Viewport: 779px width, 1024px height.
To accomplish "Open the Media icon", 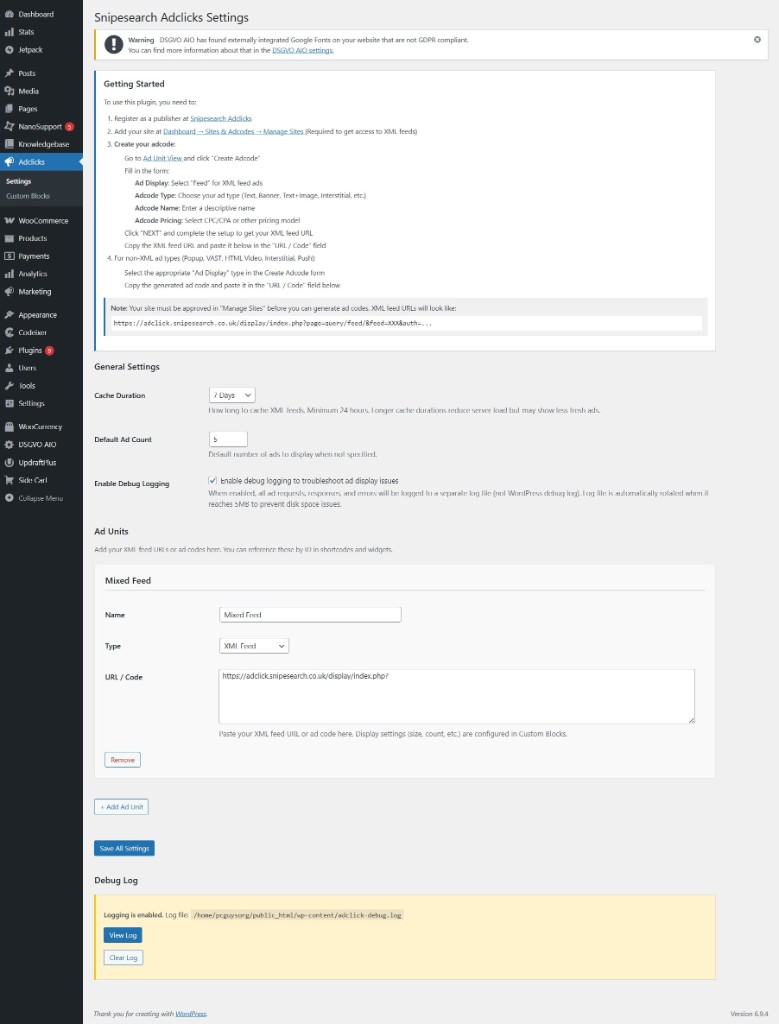I will point(9,91).
